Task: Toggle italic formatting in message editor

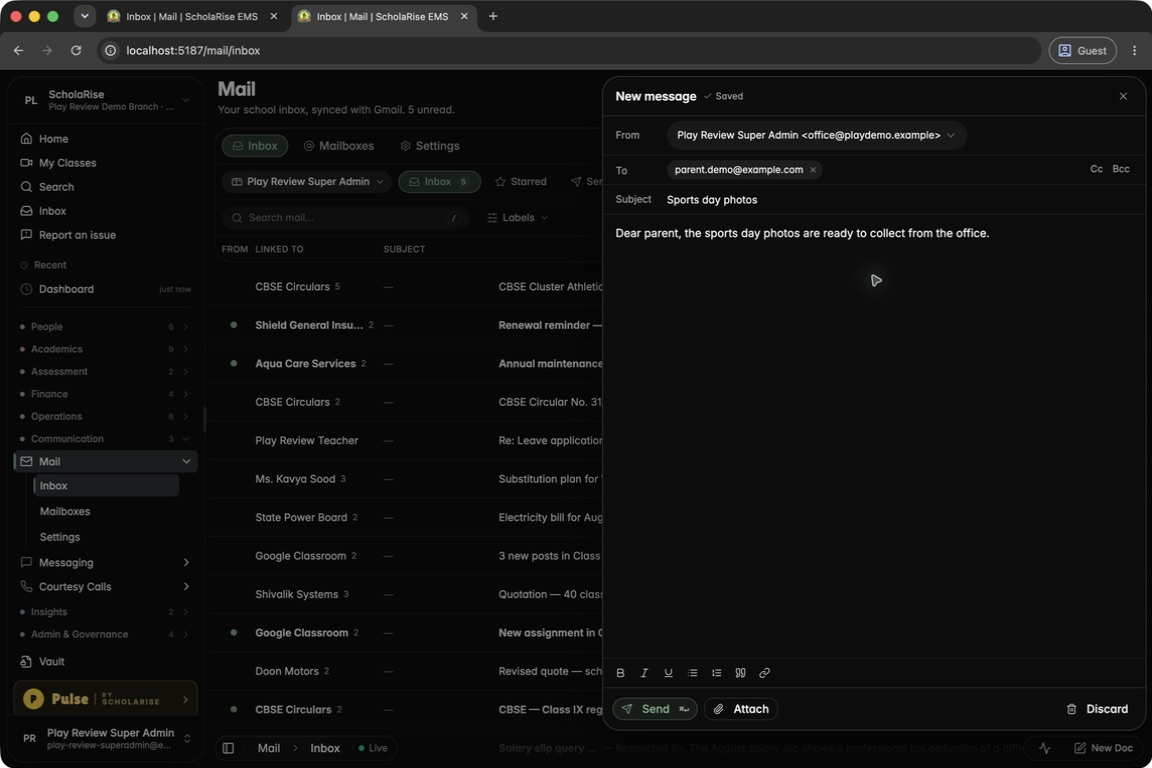Action: [644, 672]
